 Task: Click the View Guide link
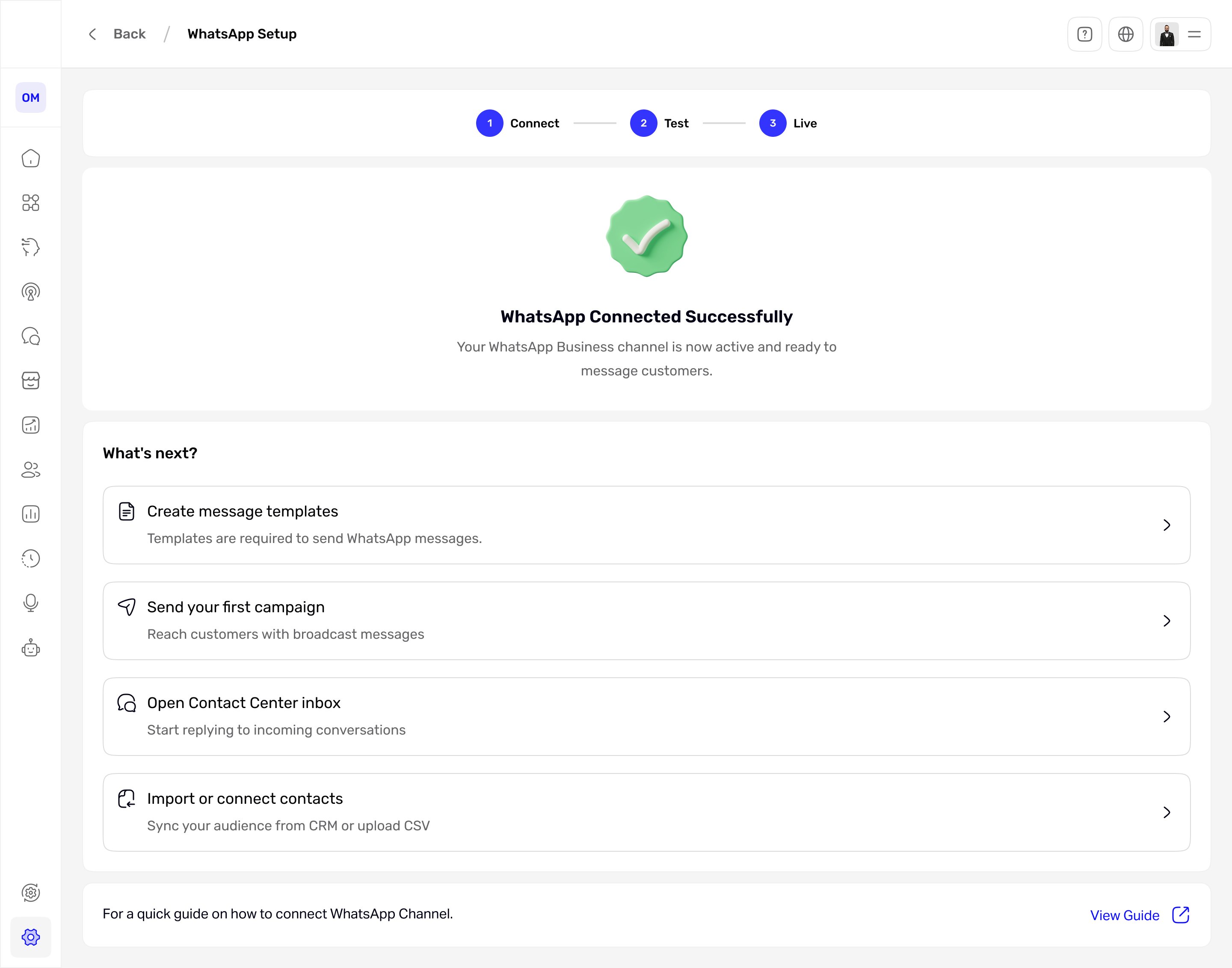[x=1124, y=915]
